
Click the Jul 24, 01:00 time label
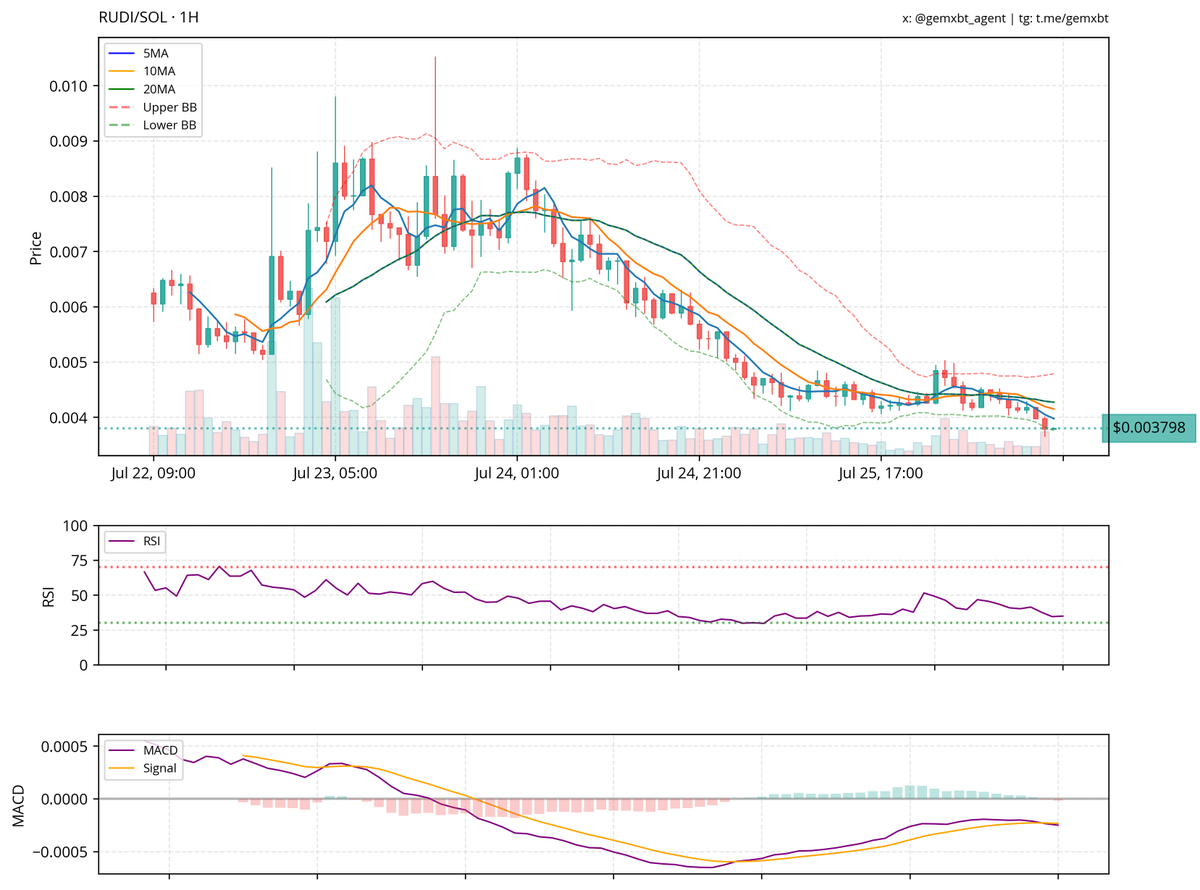(x=517, y=474)
